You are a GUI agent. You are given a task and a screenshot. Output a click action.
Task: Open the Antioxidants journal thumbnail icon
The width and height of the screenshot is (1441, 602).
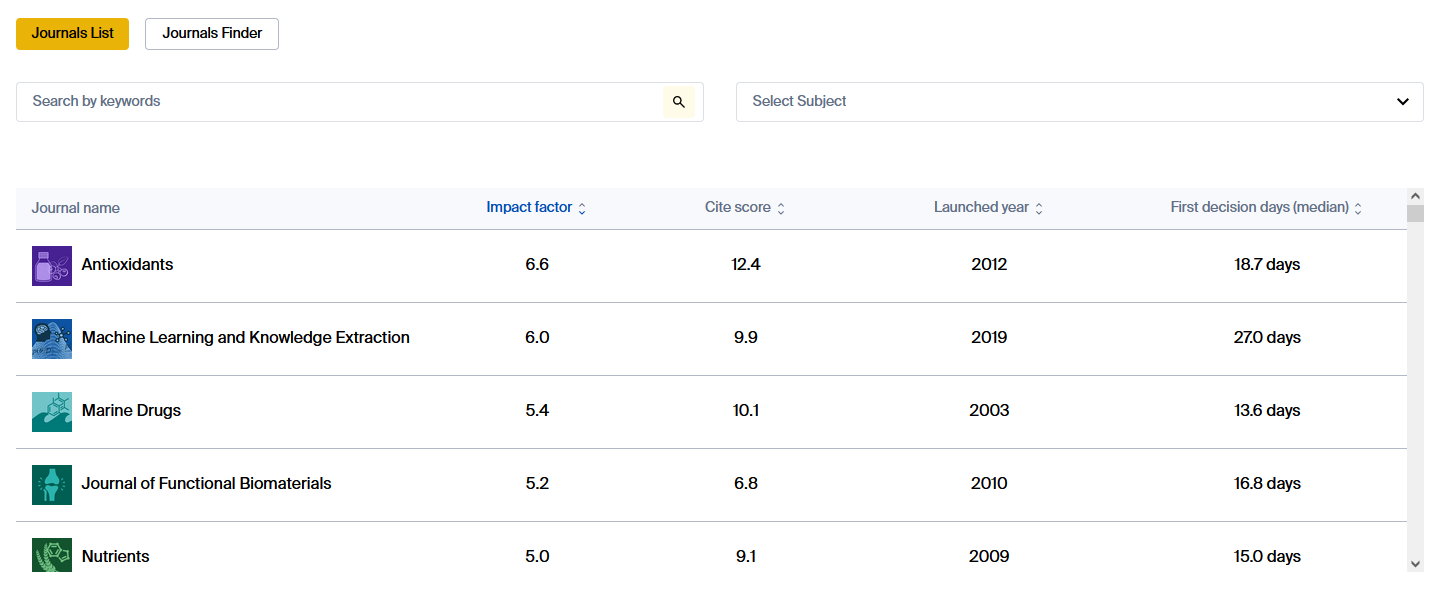pos(52,266)
